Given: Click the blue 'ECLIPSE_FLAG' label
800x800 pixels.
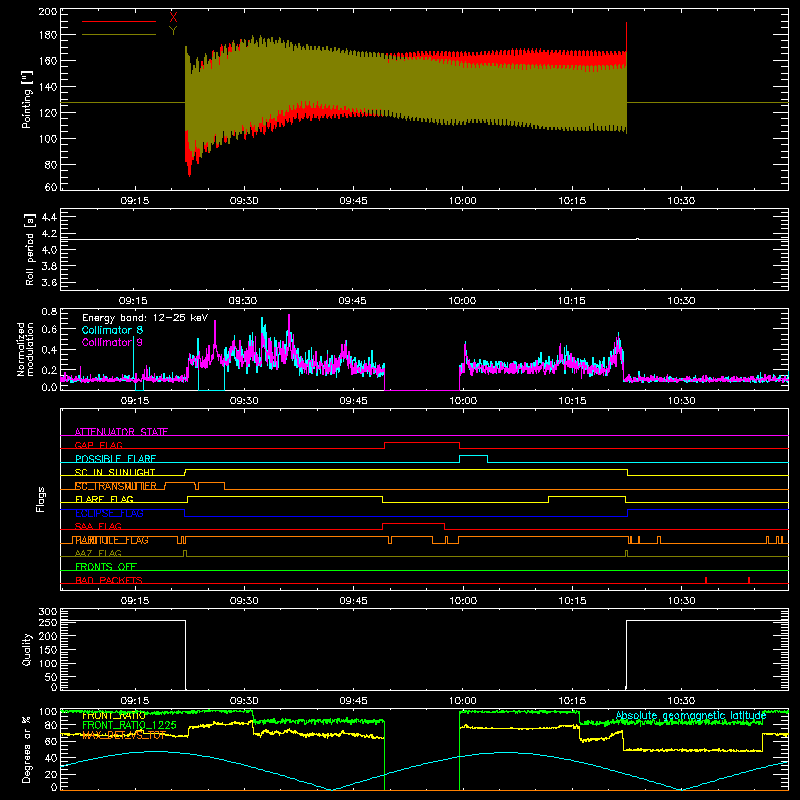Looking at the screenshot, I should 109,513.
